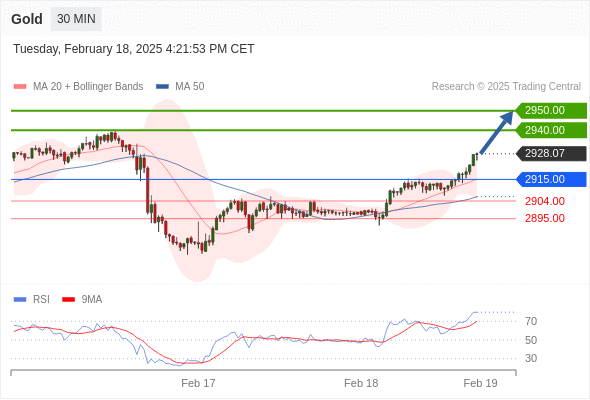Click the 30 MIN timeframe badge
590x400 pixels.
coord(76,19)
